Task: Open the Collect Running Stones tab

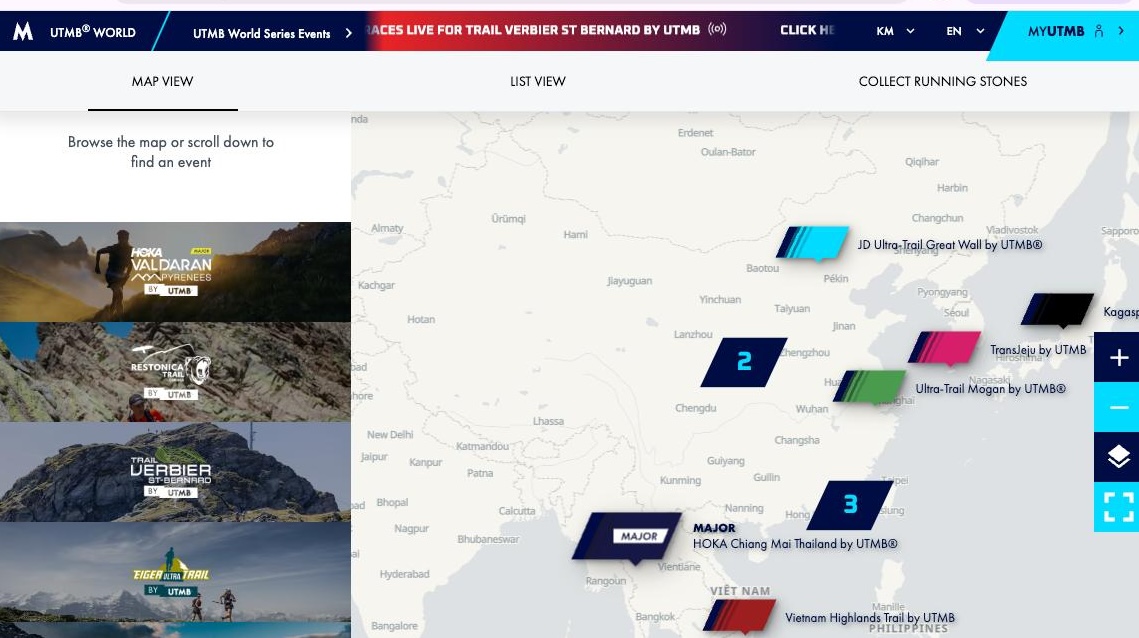Action: 942,81
